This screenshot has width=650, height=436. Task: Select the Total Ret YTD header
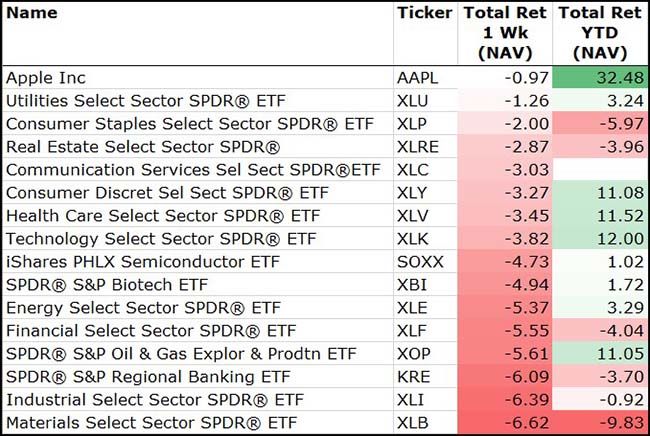click(x=598, y=33)
